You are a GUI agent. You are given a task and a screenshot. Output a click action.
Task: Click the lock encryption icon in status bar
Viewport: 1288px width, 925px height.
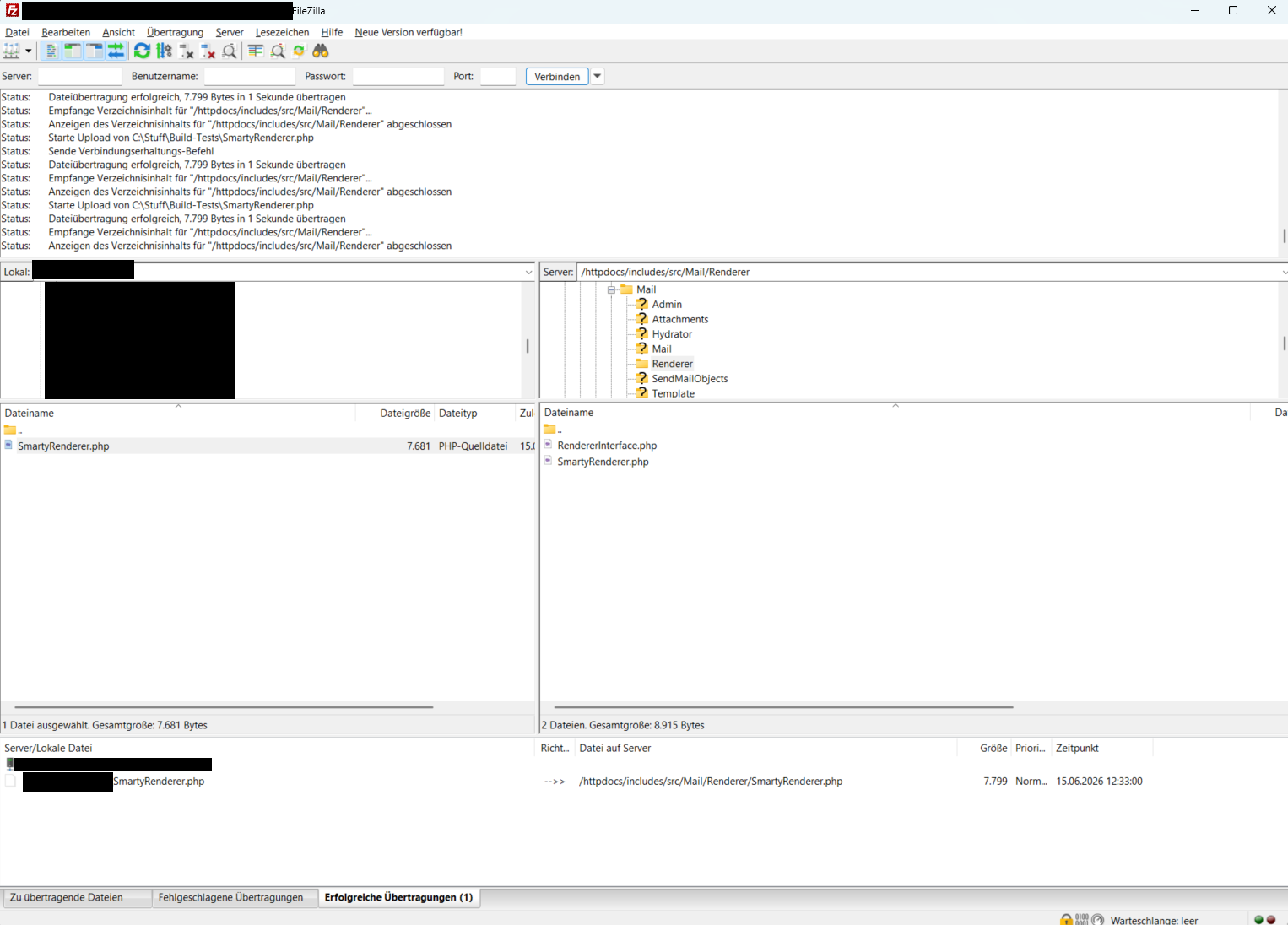click(x=1067, y=919)
